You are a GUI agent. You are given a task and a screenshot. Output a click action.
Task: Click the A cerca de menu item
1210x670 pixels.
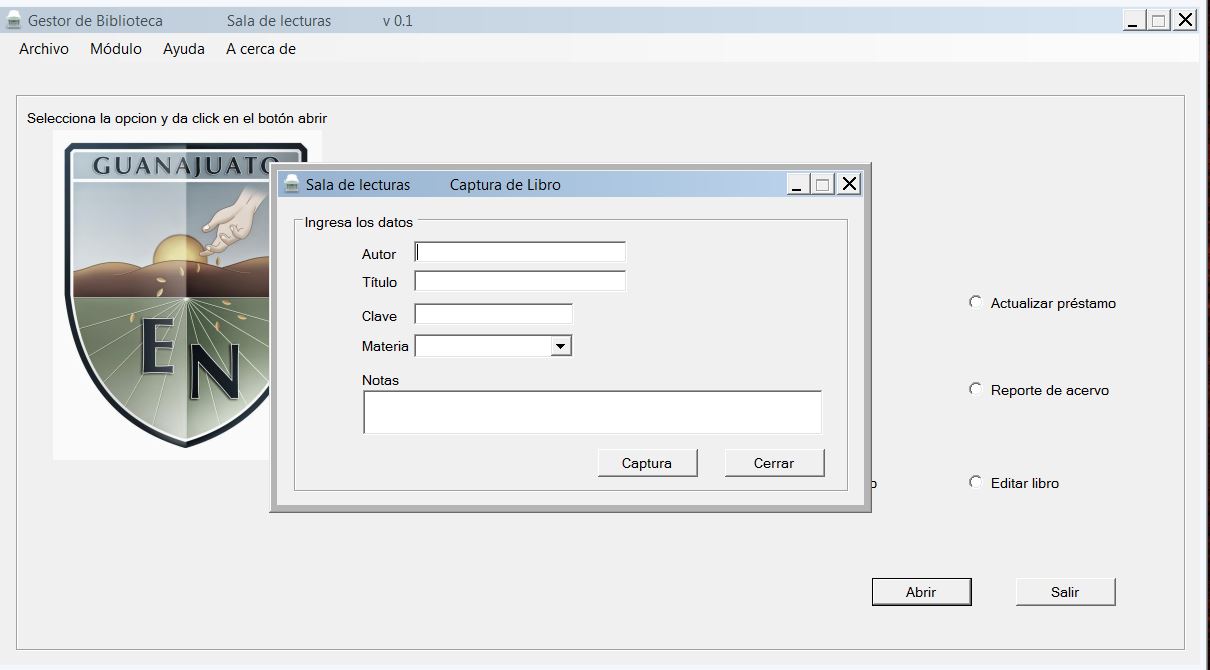pyautogui.click(x=261, y=49)
